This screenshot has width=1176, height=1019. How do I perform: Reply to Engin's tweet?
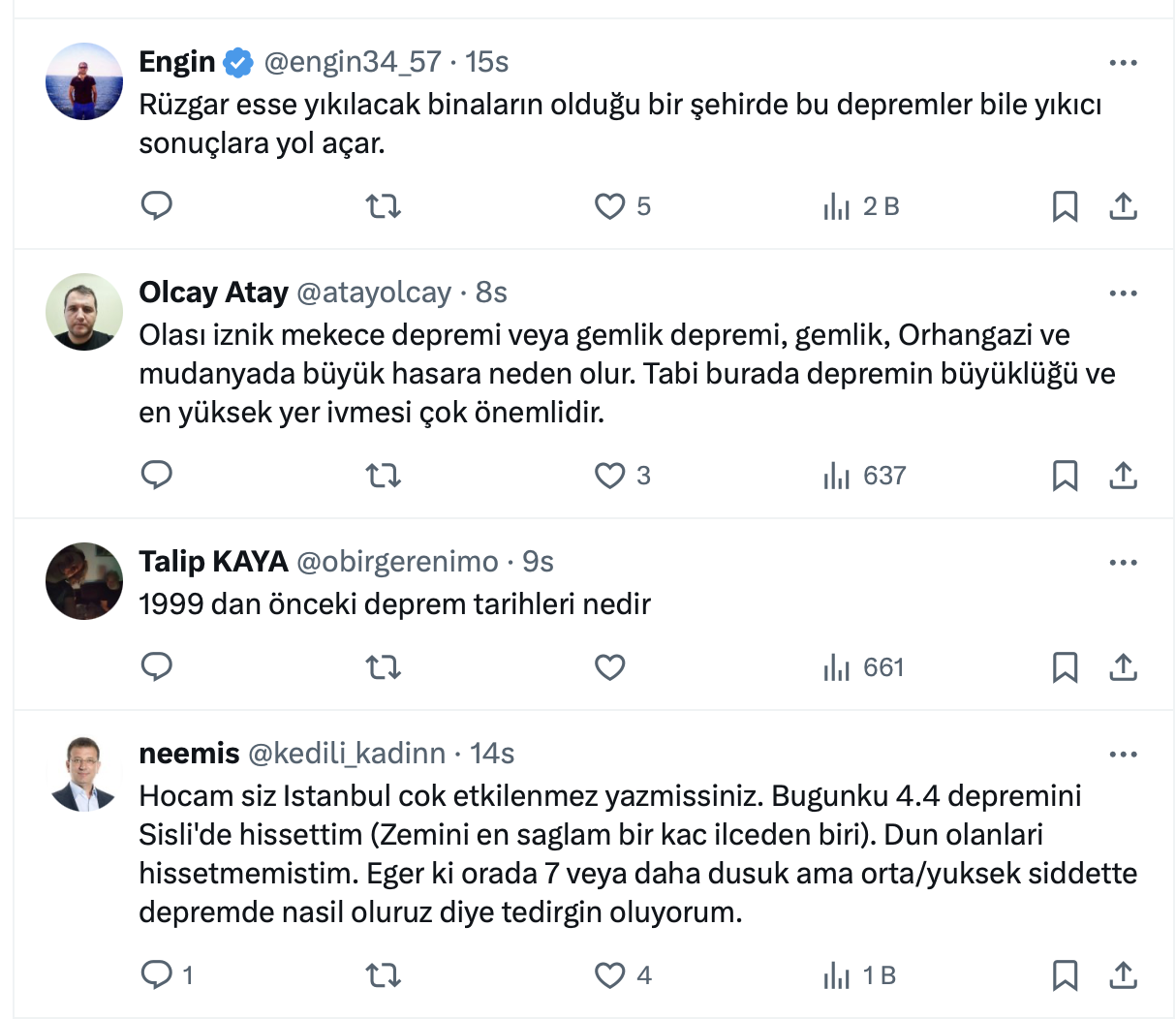point(157,205)
